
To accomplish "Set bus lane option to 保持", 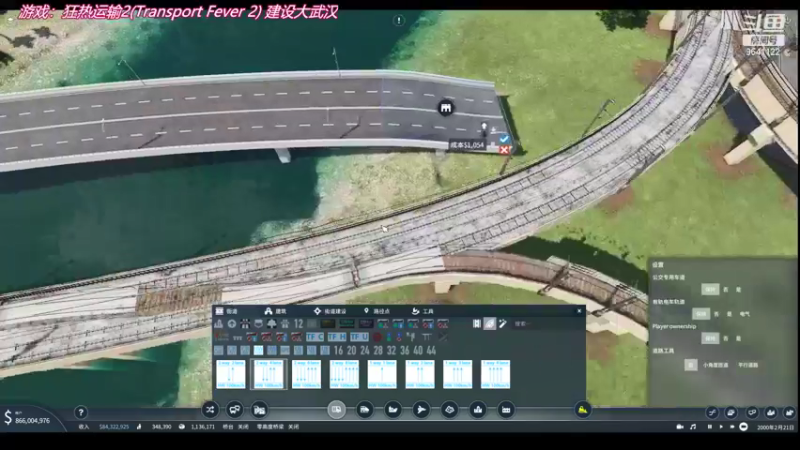I will (710, 289).
